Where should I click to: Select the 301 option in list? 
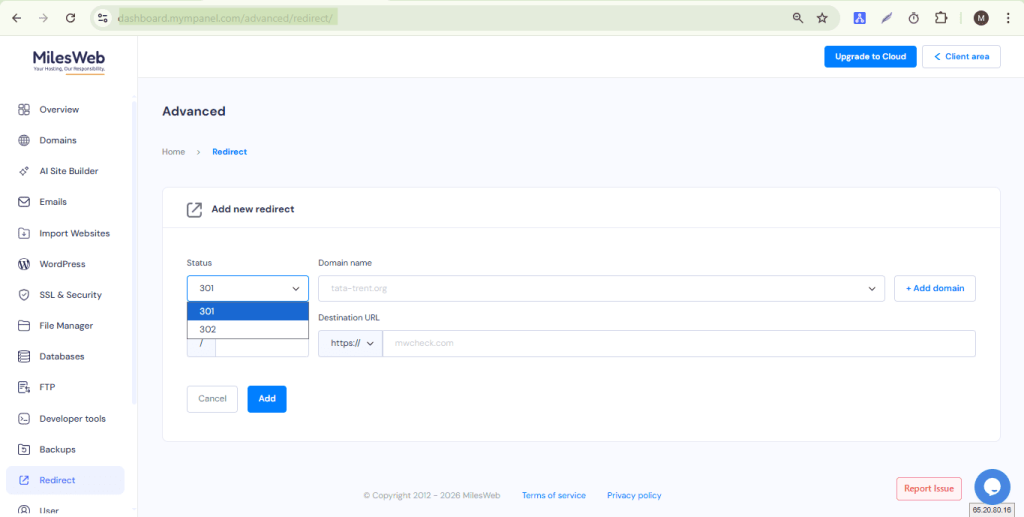248,311
